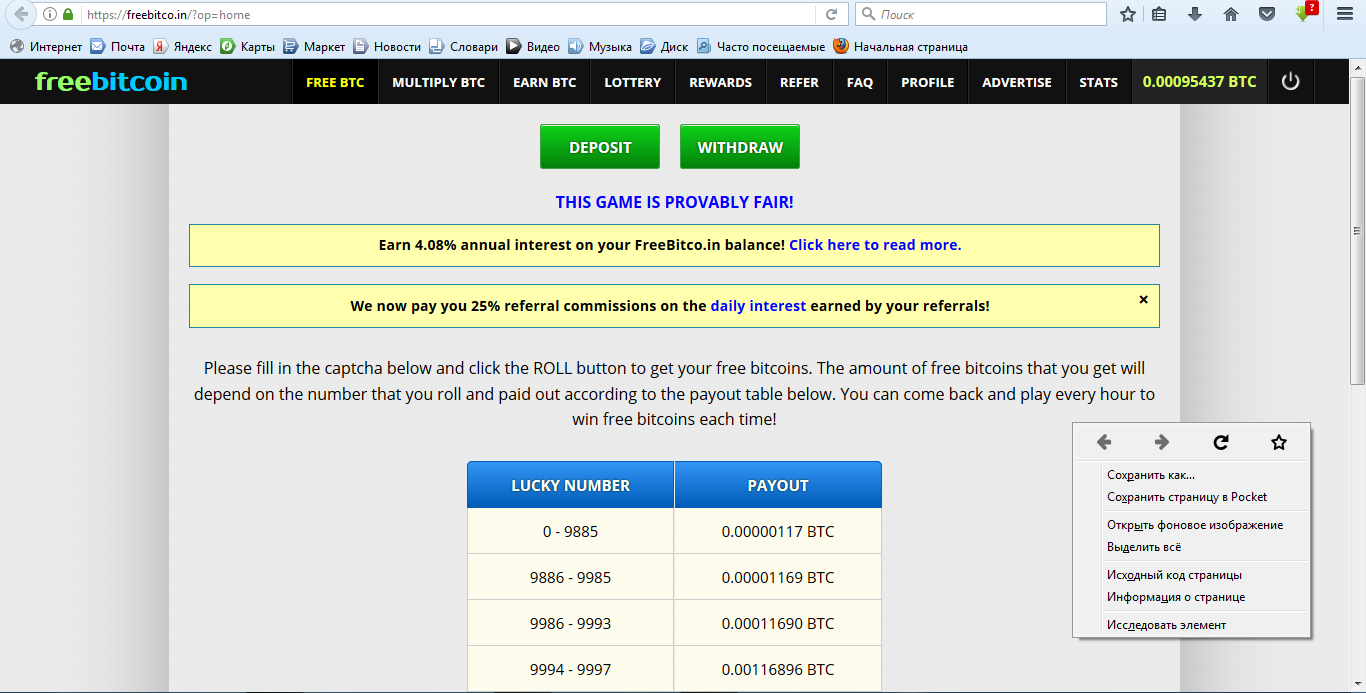Open site information icon in address bar
The height and width of the screenshot is (693, 1366).
point(50,15)
